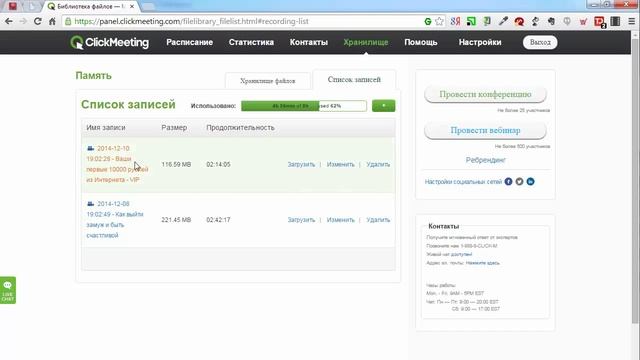Open Twitter social settings icon
The height and width of the screenshot is (360, 640).
pos(519,182)
